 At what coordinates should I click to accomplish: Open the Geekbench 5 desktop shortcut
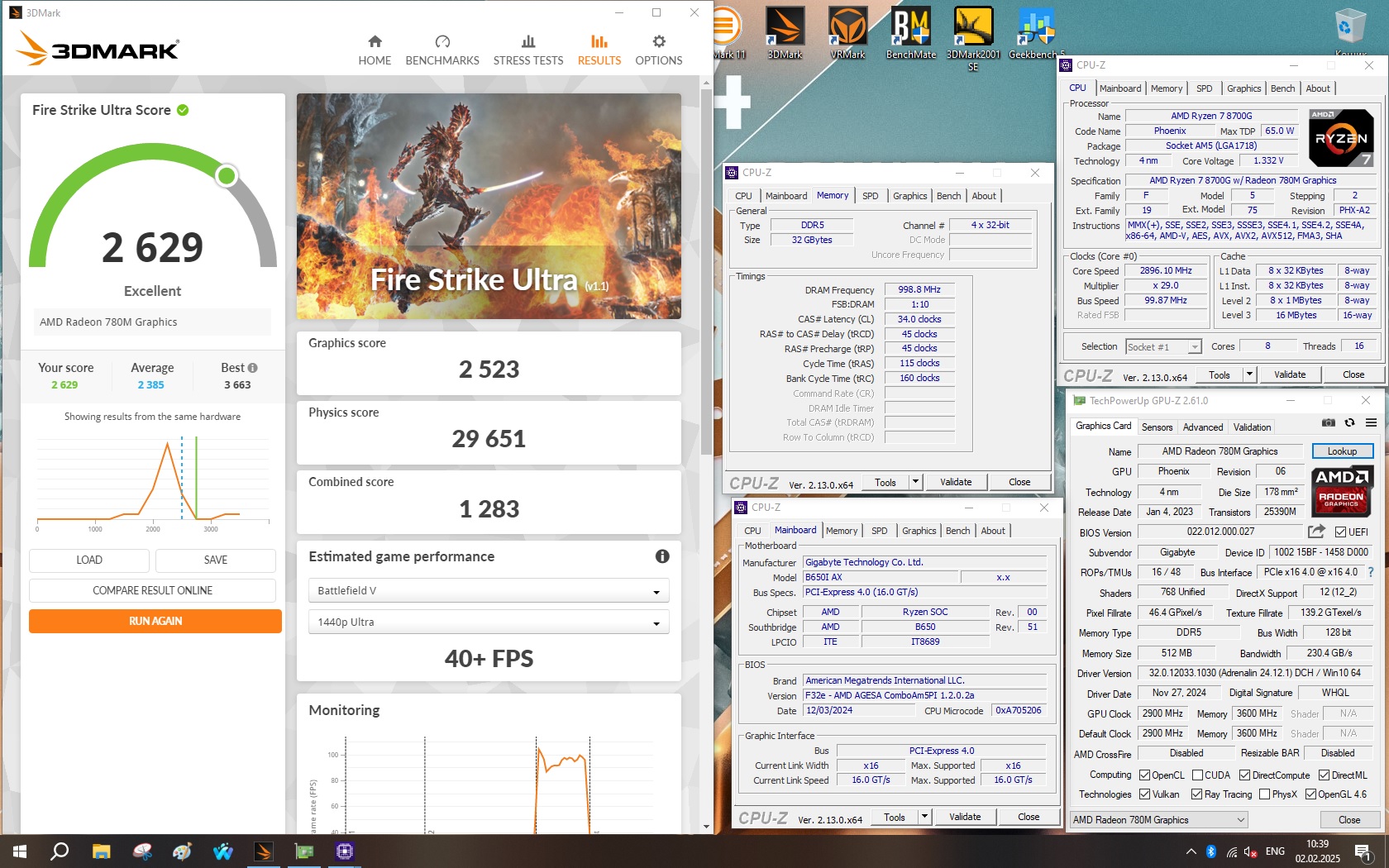click(1036, 33)
